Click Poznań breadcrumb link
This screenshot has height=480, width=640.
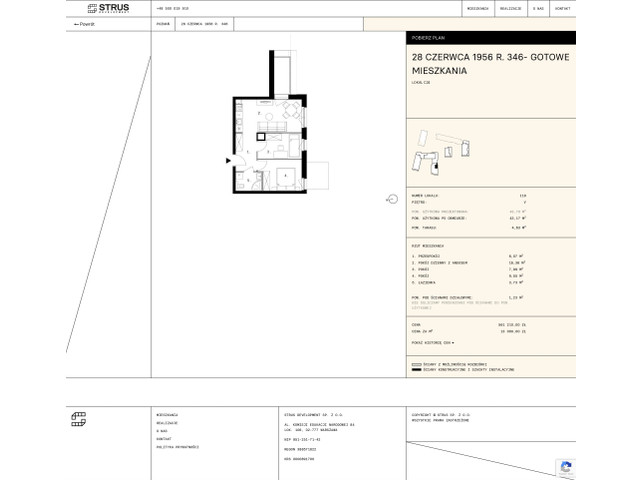pos(162,23)
